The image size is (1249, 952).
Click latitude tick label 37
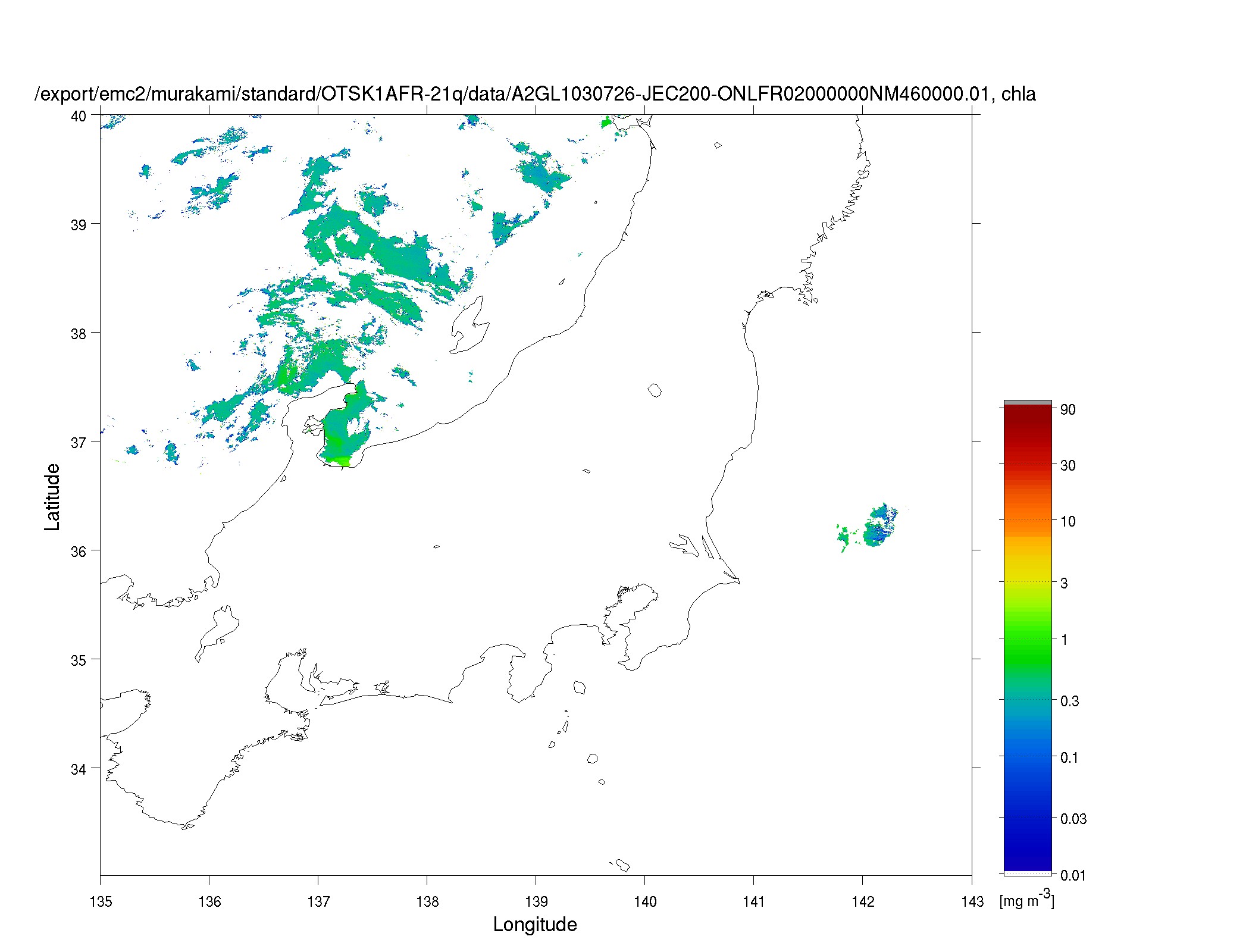79,443
